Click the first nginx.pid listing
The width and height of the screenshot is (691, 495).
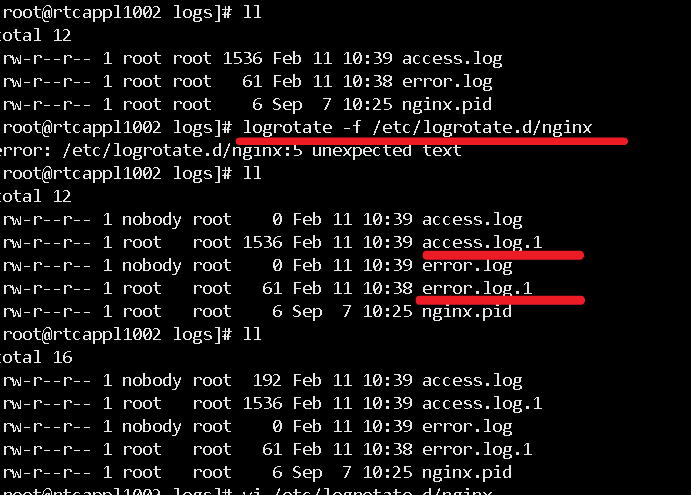pyautogui.click(x=246, y=105)
